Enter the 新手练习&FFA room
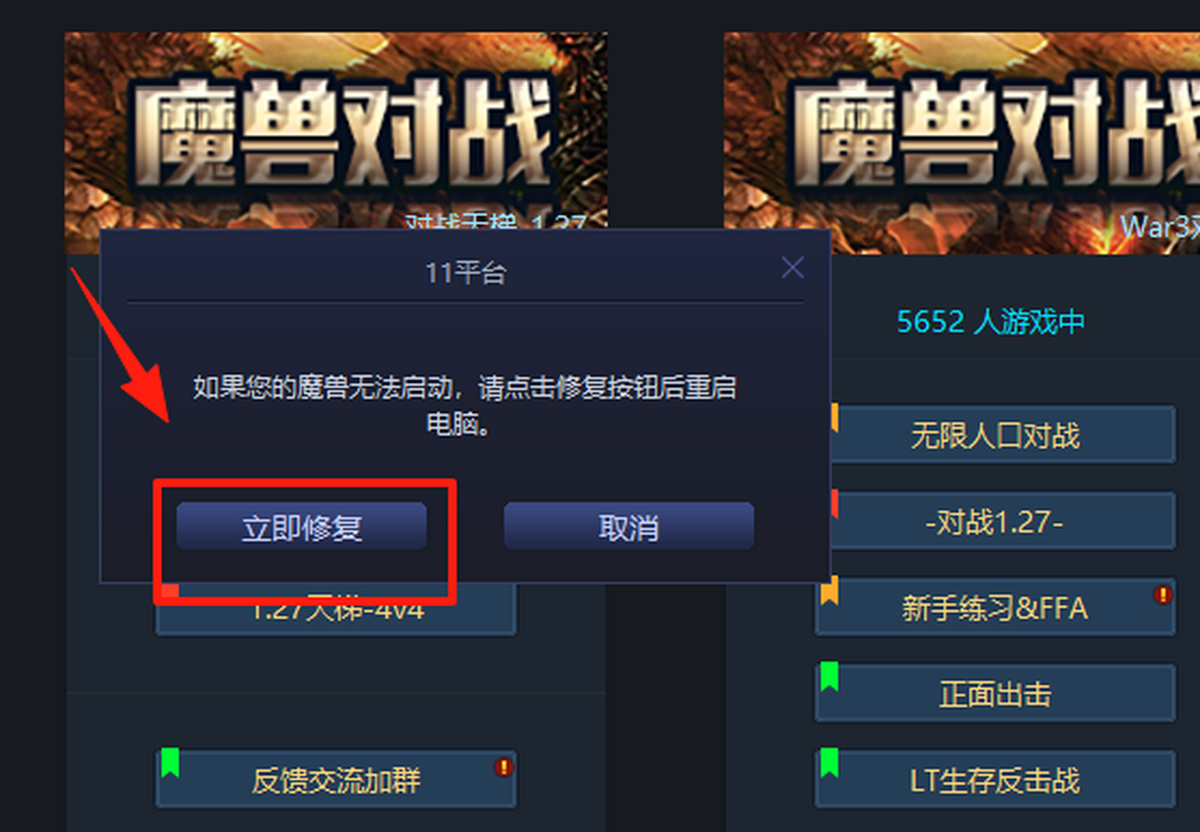 pos(995,607)
